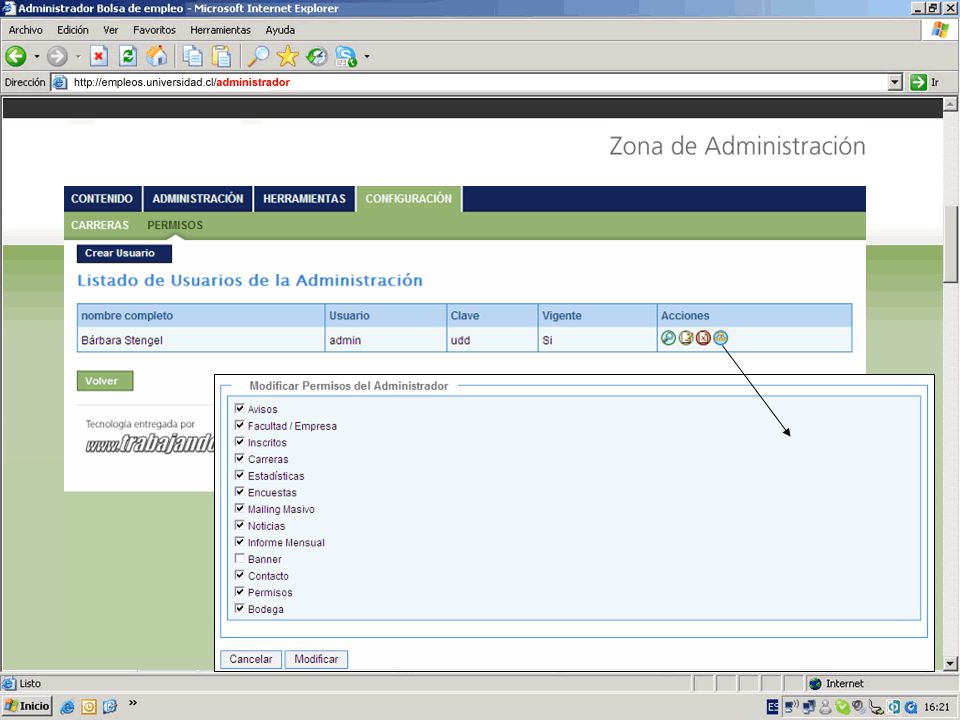Click the Windows flag logo in the menu bar

click(x=940, y=30)
